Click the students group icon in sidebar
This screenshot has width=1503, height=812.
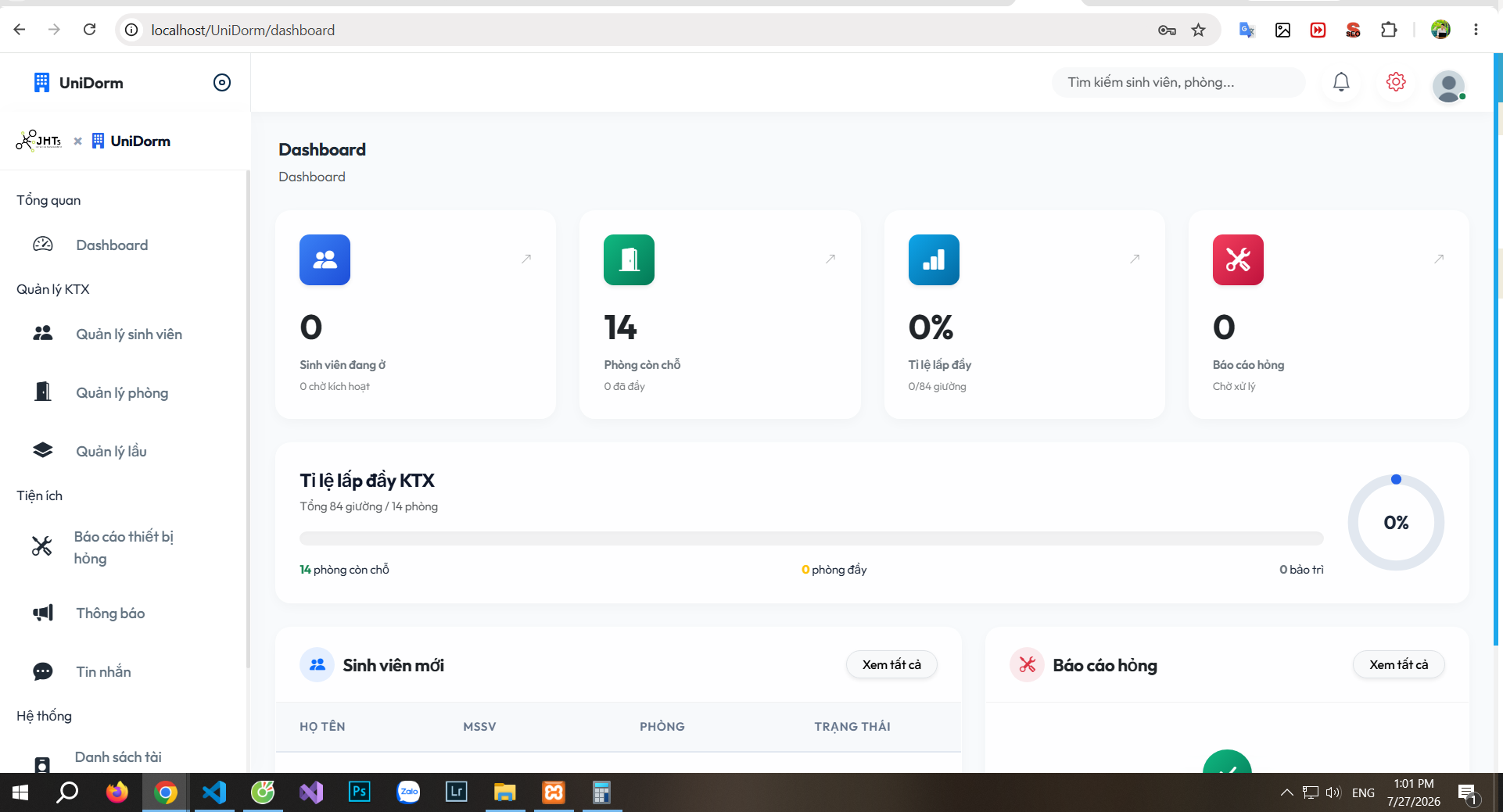click(43, 334)
